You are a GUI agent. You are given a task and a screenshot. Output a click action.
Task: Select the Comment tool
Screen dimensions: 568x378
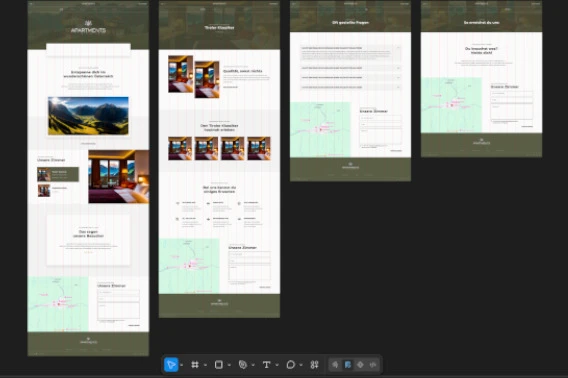click(291, 365)
